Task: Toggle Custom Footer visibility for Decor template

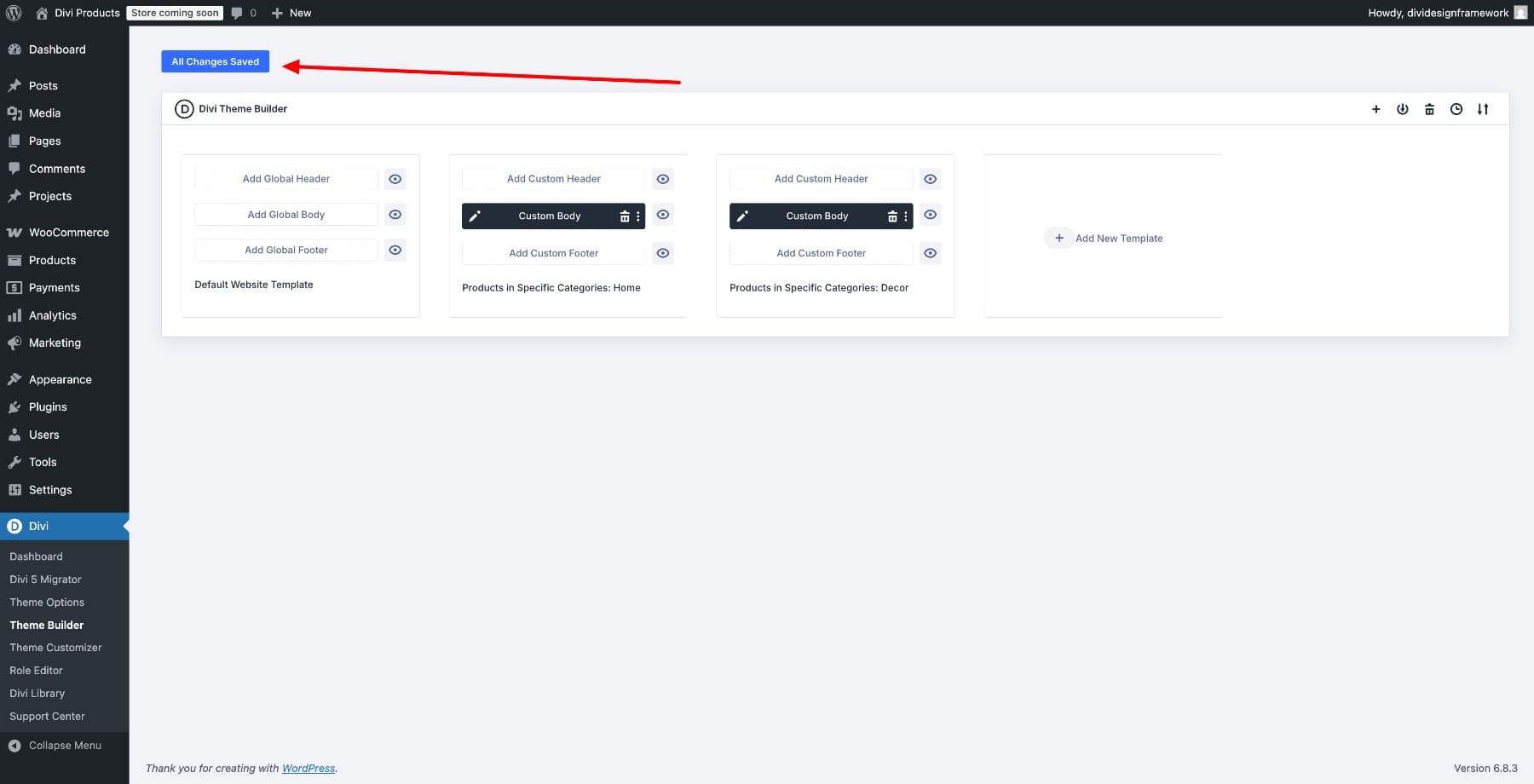Action: [x=930, y=253]
